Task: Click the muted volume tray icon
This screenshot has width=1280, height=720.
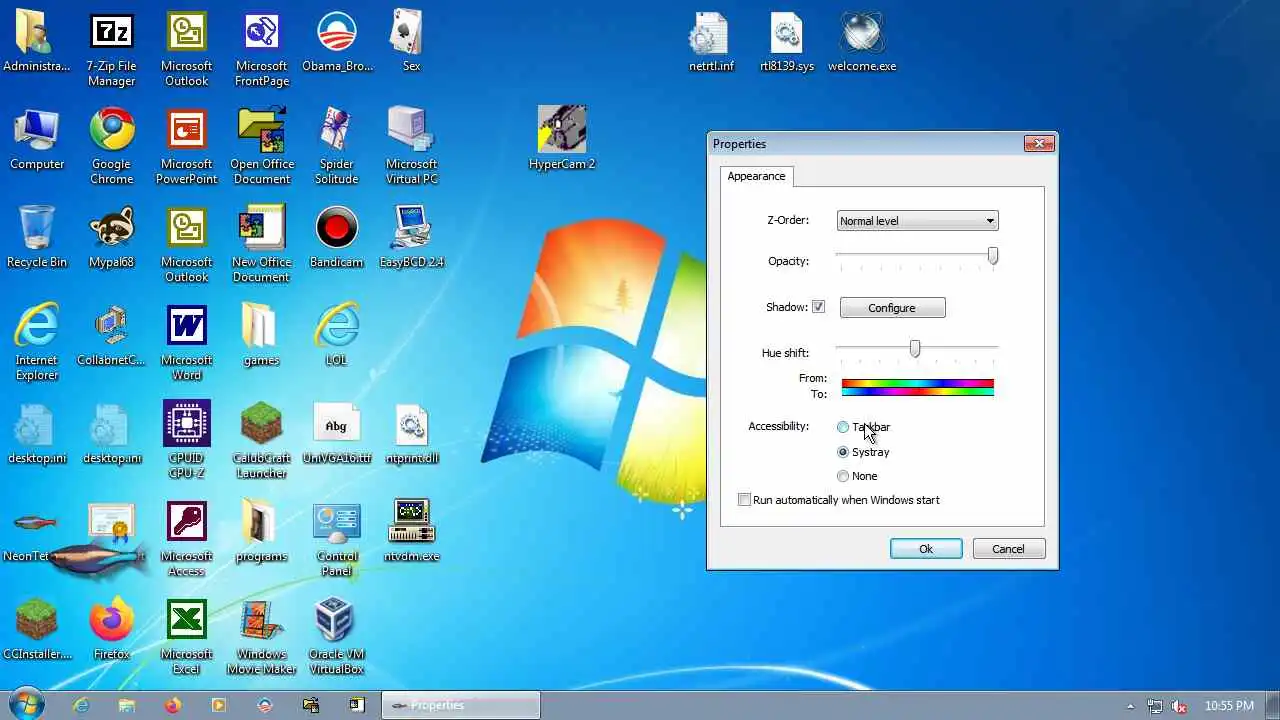Action: point(1180,706)
